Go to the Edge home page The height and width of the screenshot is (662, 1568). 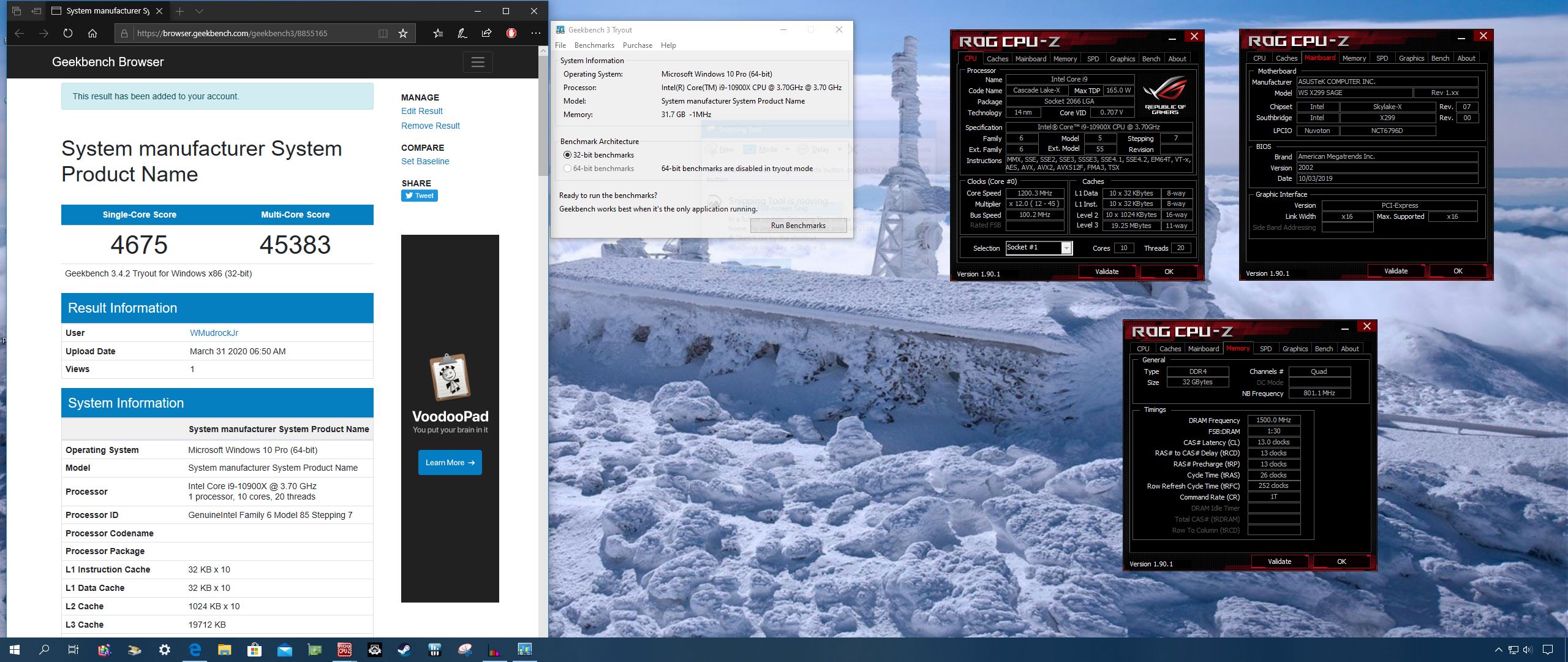pyautogui.click(x=92, y=33)
